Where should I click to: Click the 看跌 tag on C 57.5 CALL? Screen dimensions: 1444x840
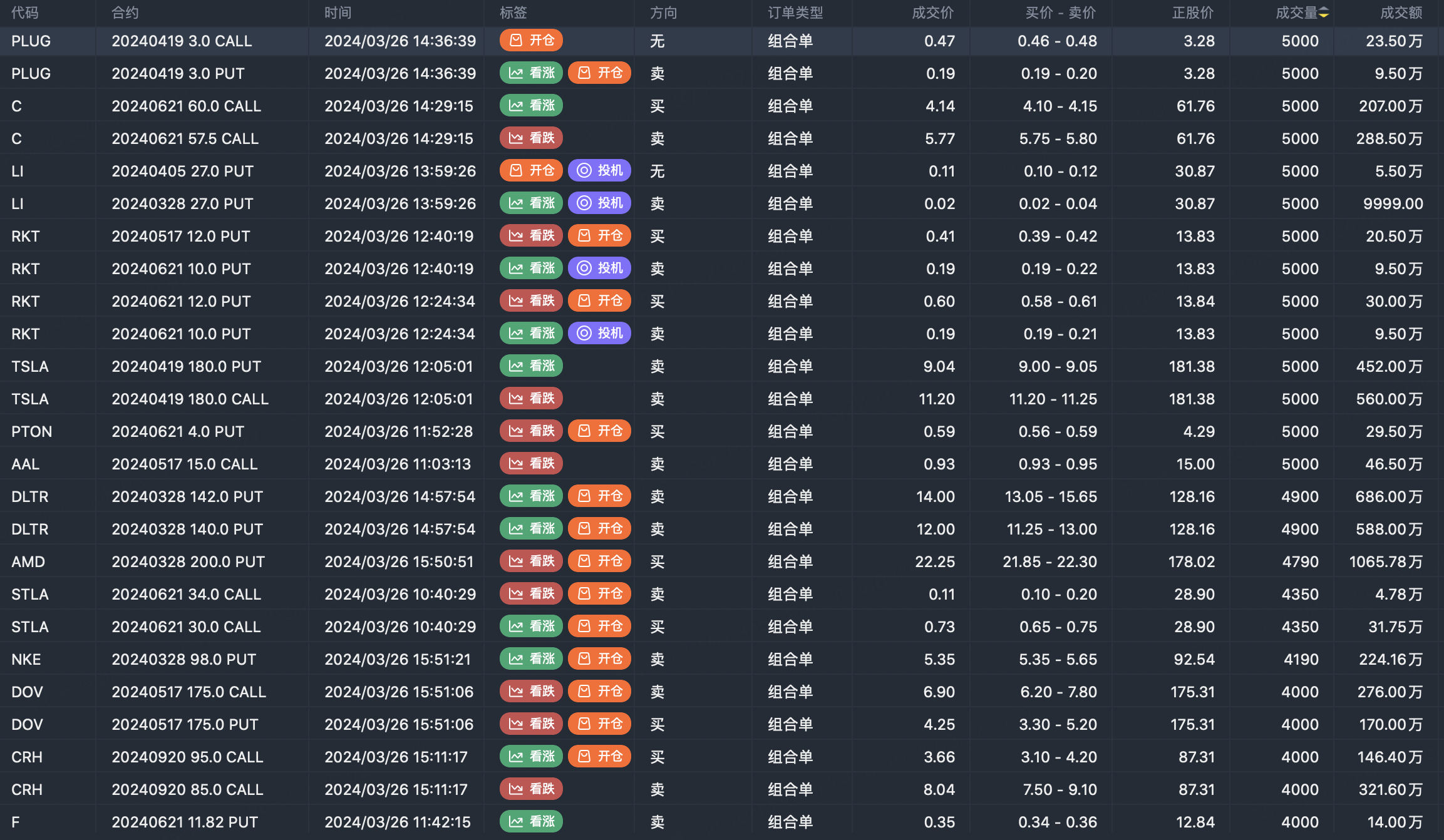[x=531, y=138]
